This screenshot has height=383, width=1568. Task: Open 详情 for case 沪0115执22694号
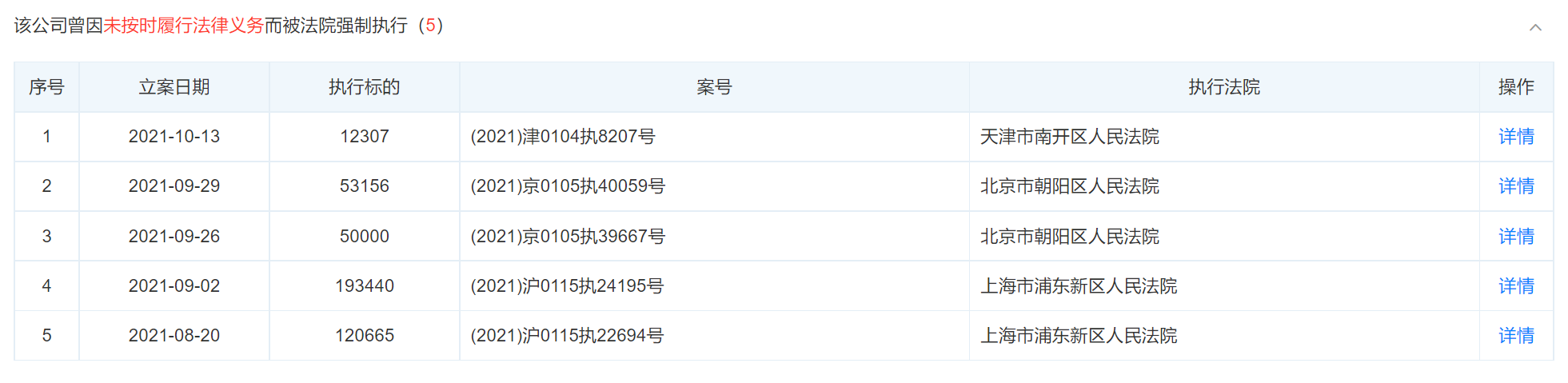pos(1515,336)
